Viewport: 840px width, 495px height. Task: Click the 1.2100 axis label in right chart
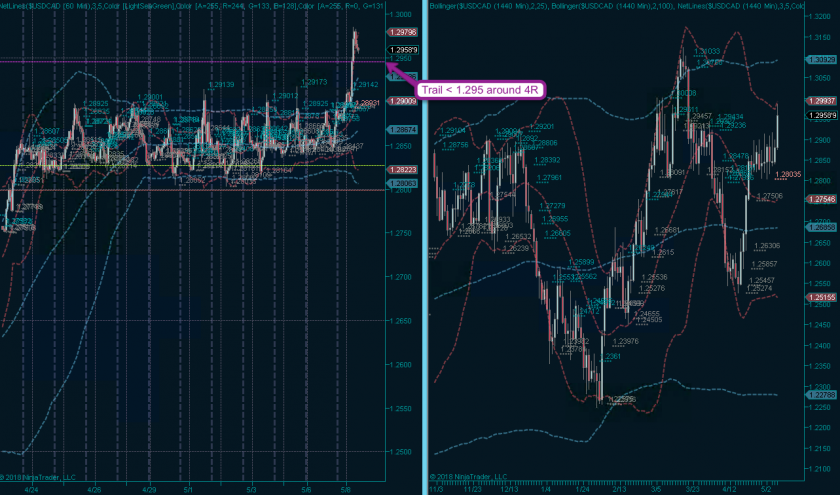tap(820, 469)
